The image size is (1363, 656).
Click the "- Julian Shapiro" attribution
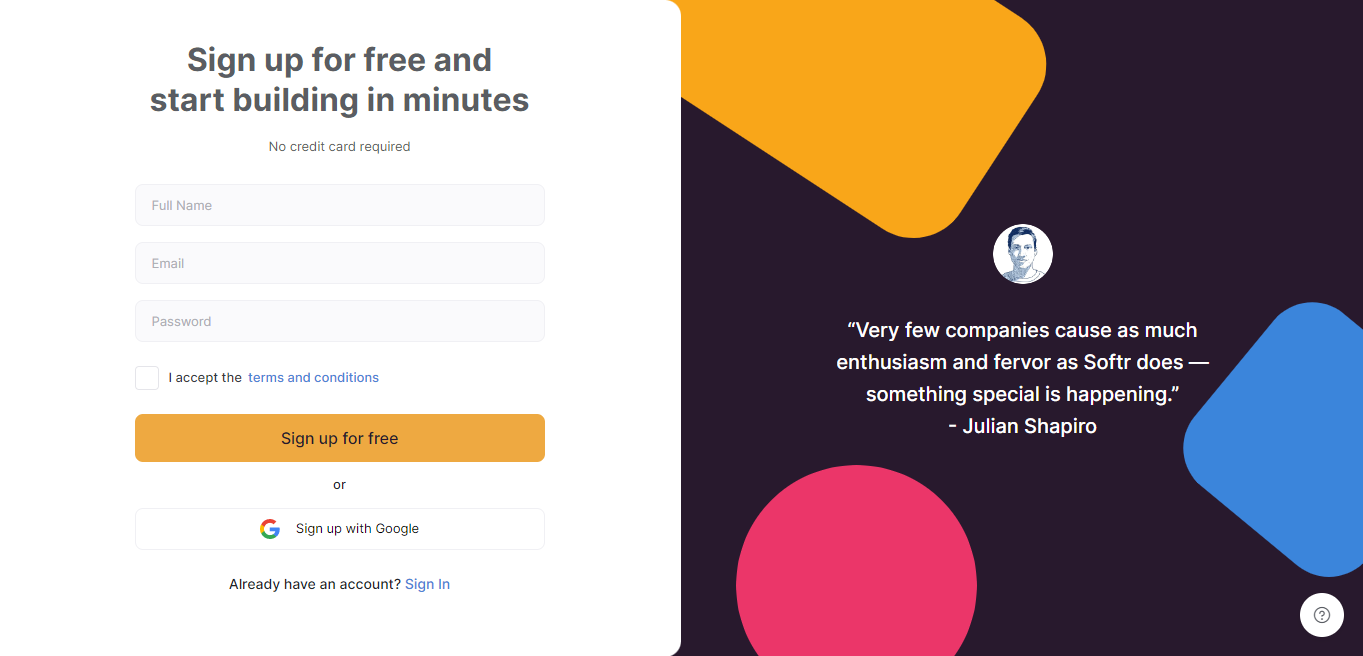point(1022,426)
